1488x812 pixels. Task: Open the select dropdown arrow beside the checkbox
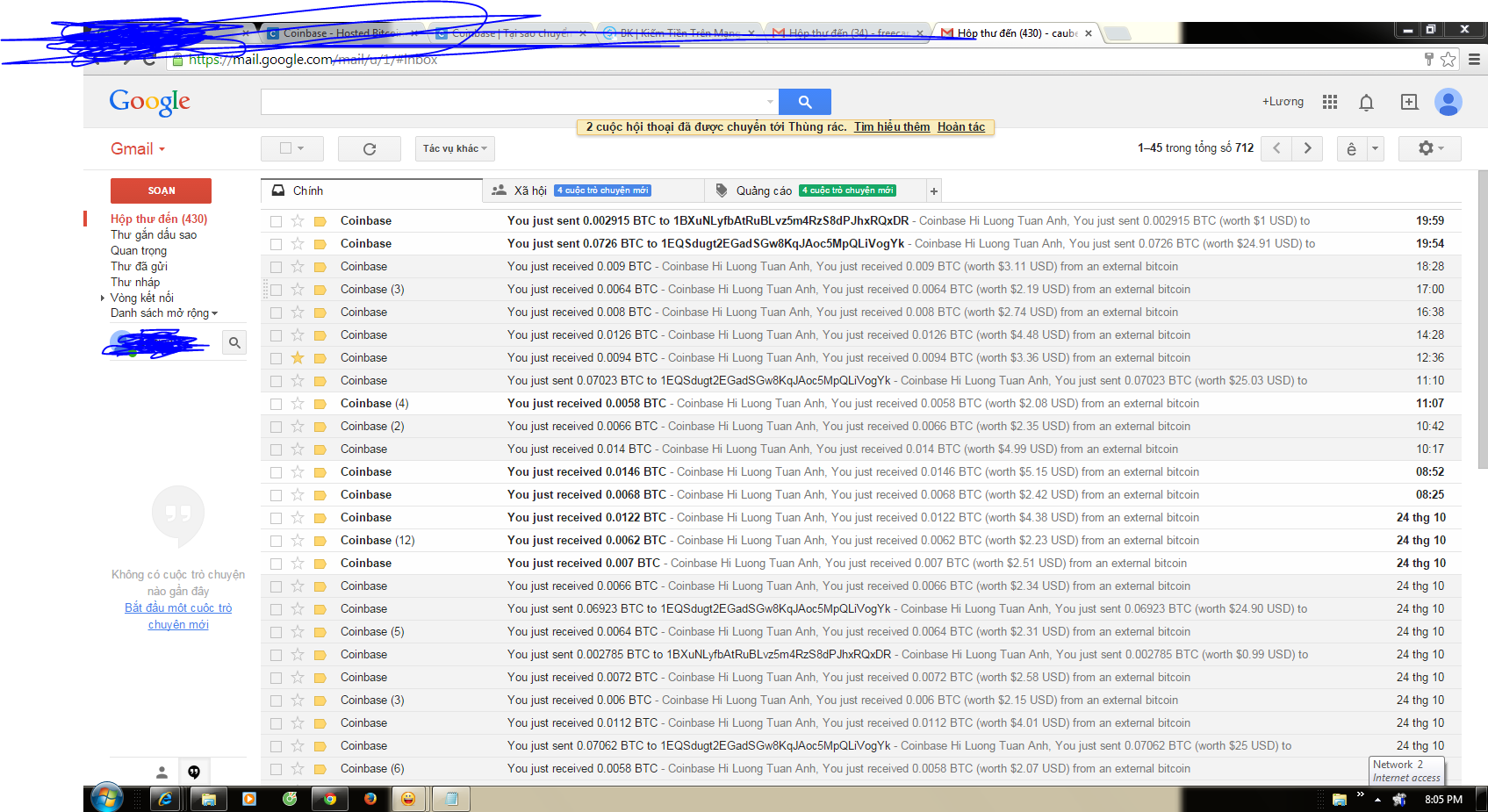[x=300, y=148]
